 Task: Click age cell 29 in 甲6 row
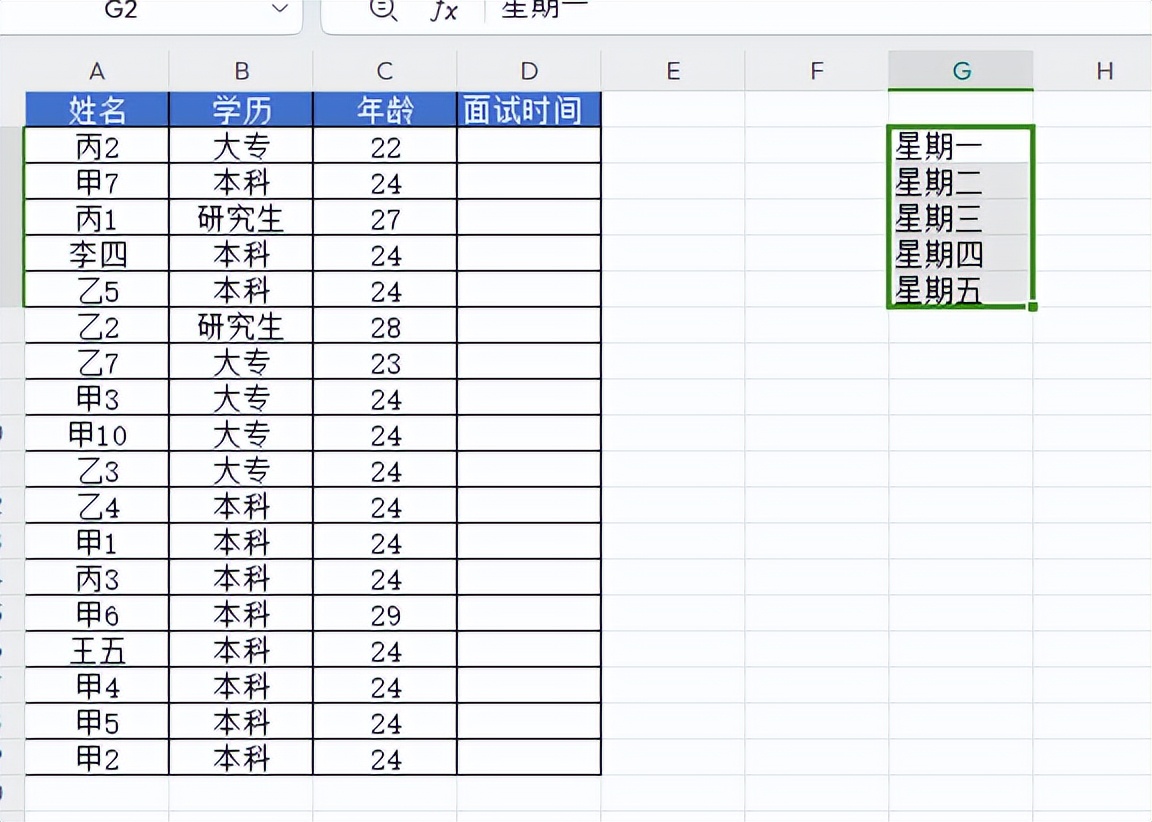click(385, 613)
